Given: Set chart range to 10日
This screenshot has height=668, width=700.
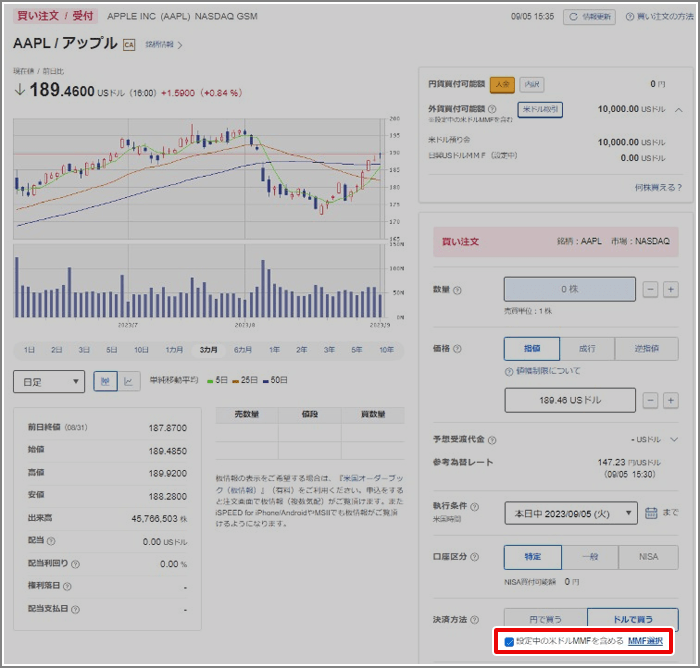Looking at the screenshot, I should click(142, 350).
